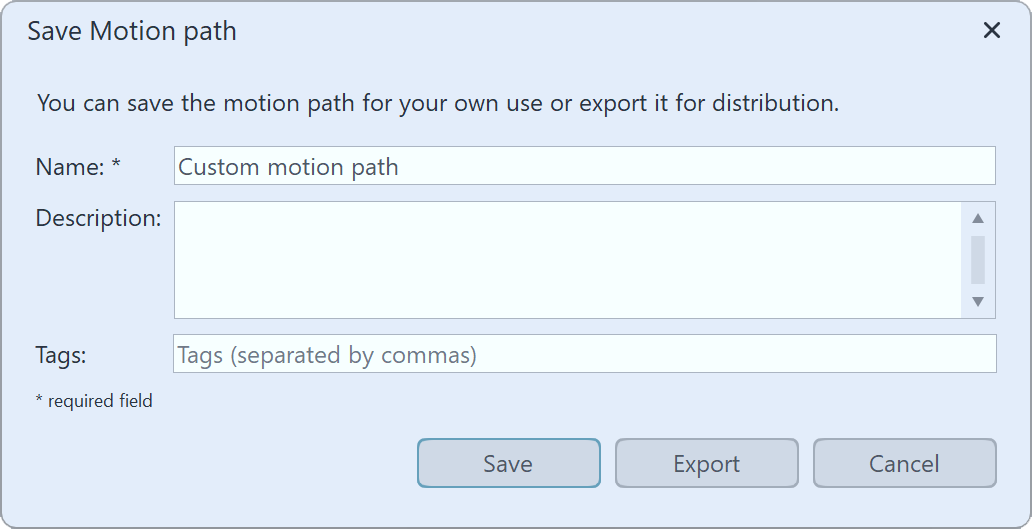Click inside the Description text area
This screenshot has height=529, width=1032.
click(x=567, y=260)
